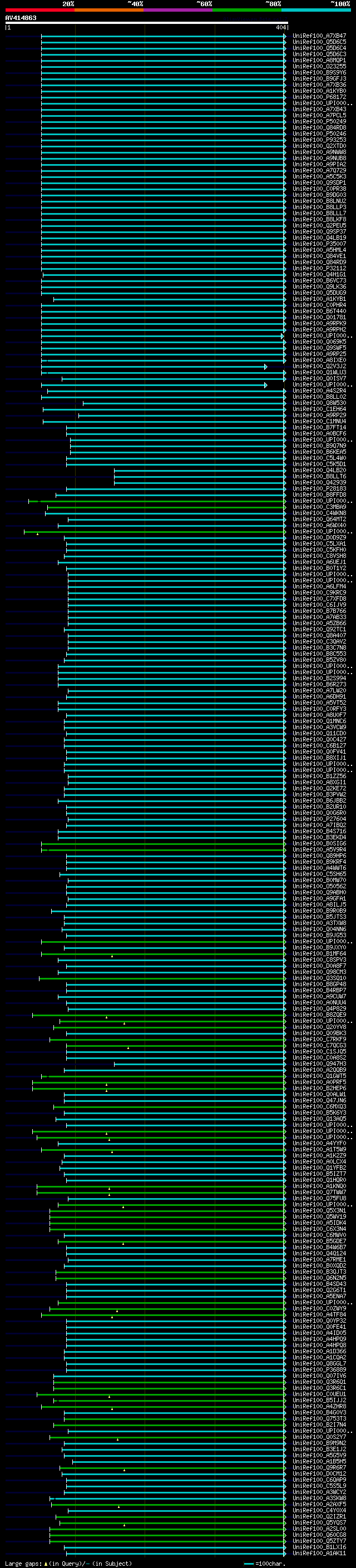Open the UniRef100_C0PHR4 hit
The width and height of the screenshot is (356, 1568).
(x=319, y=305)
